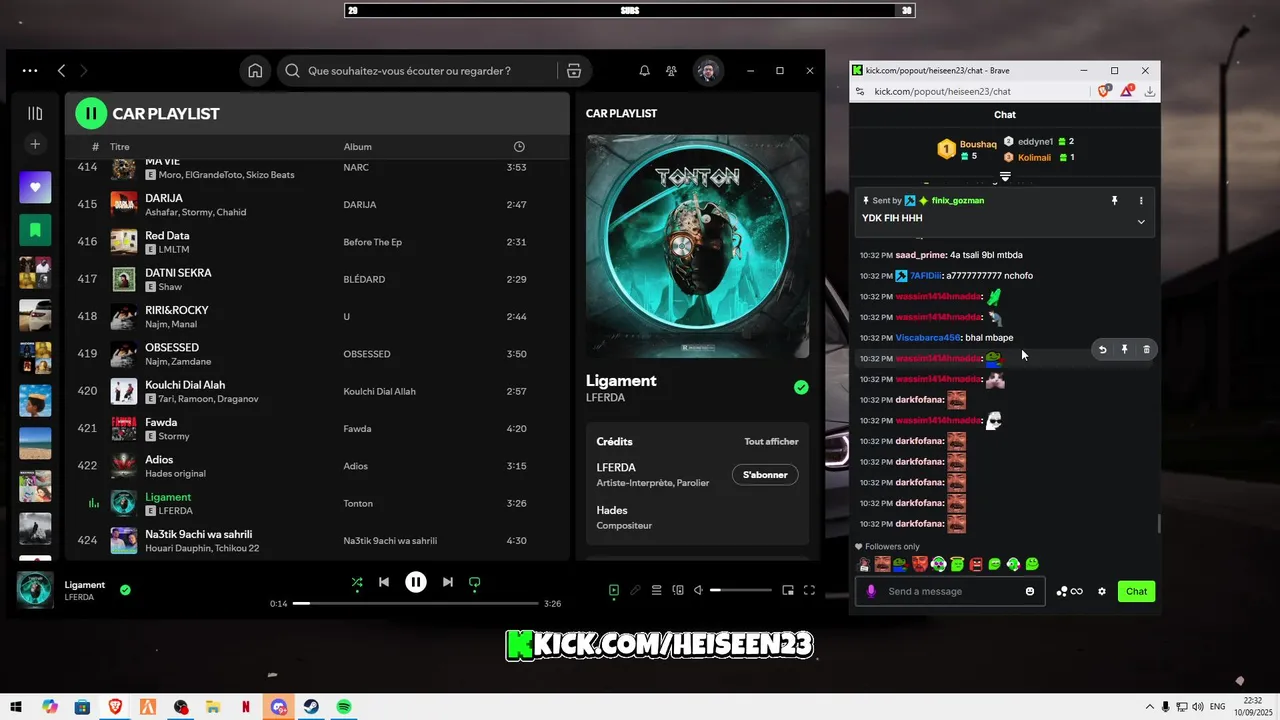1280x720 pixels.
Task: Open the Spotify three-dot app menu
Action: pyautogui.click(x=30, y=71)
